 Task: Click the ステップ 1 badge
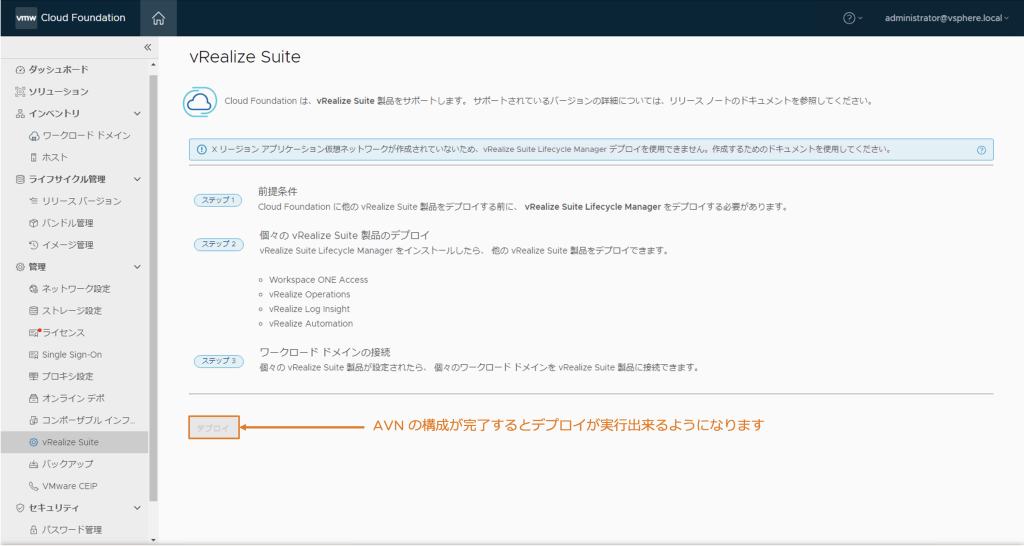[218, 201]
